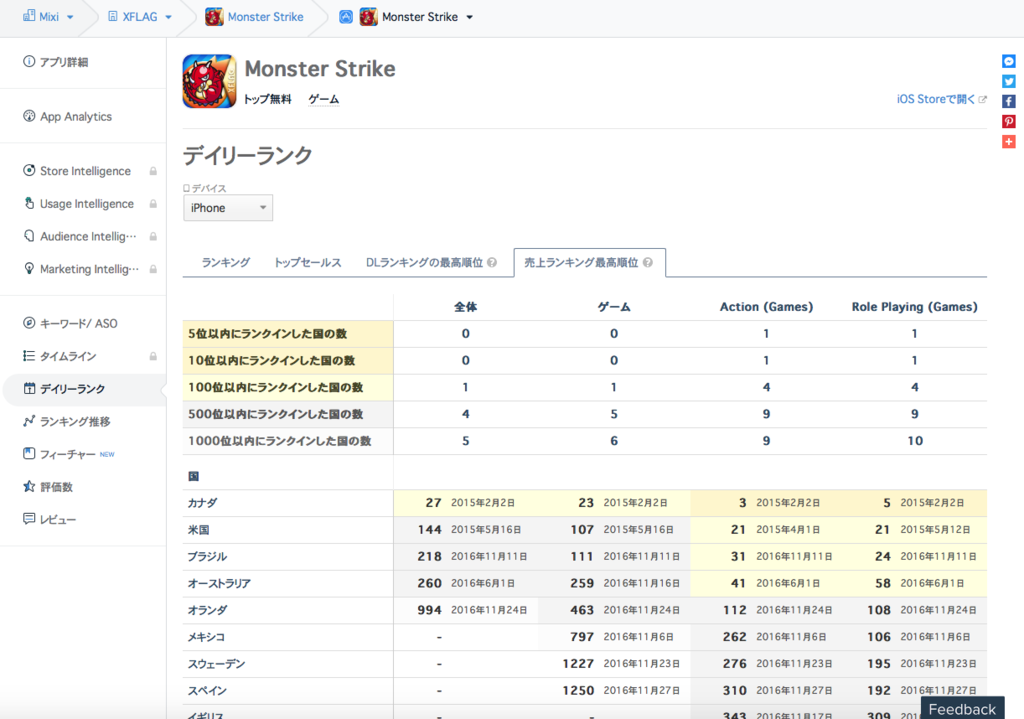Open App Analytics in the sidebar
The height and width of the screenshot is (719, 1024).
point(76,117)
